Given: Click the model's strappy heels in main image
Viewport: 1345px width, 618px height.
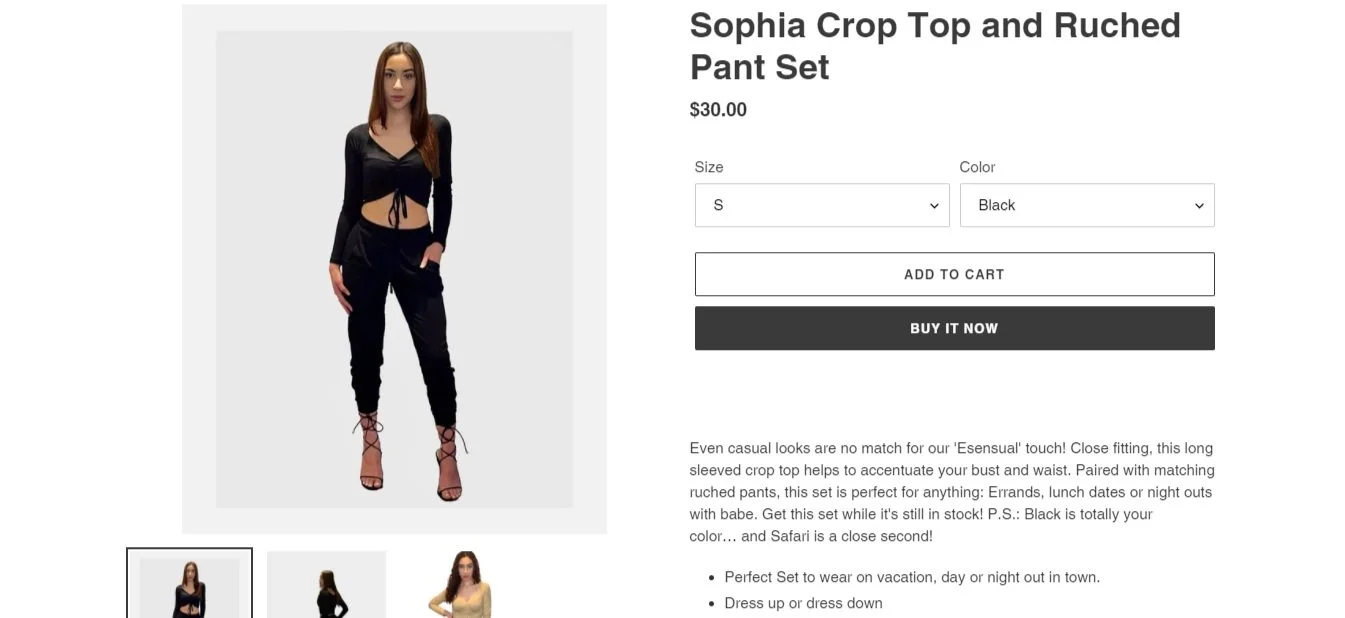Looking at the screenshot, I should click(x=409, y=457).
